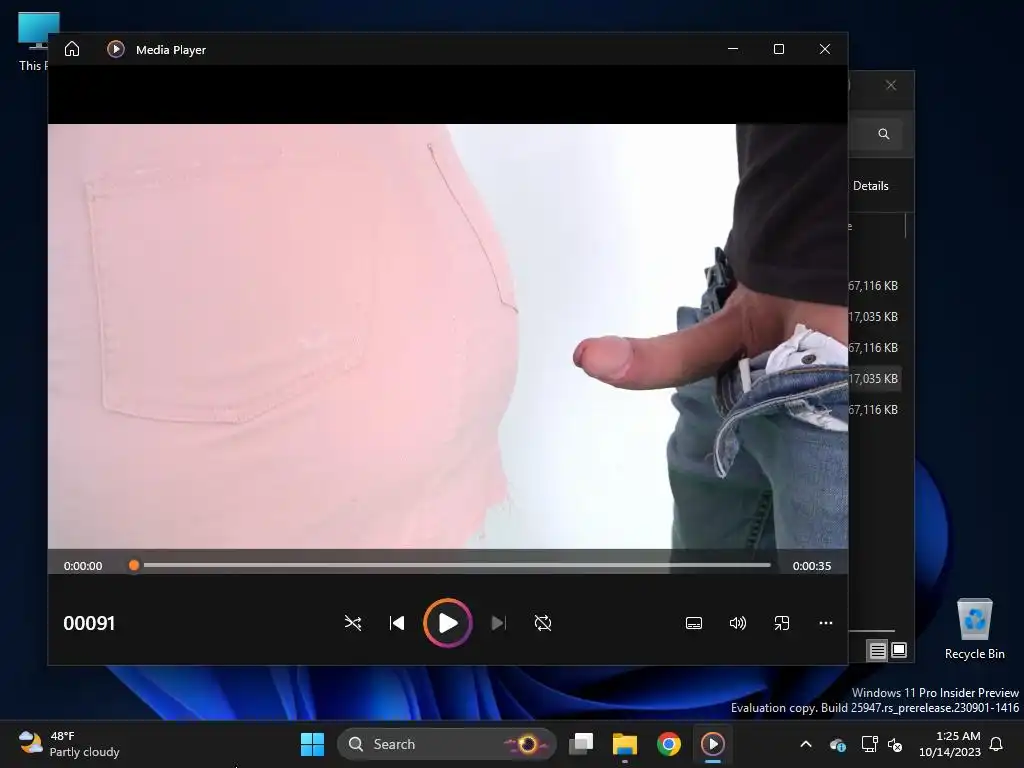Maximize the Media Player window
This screenshot has height=768, width=1024.
778,49
